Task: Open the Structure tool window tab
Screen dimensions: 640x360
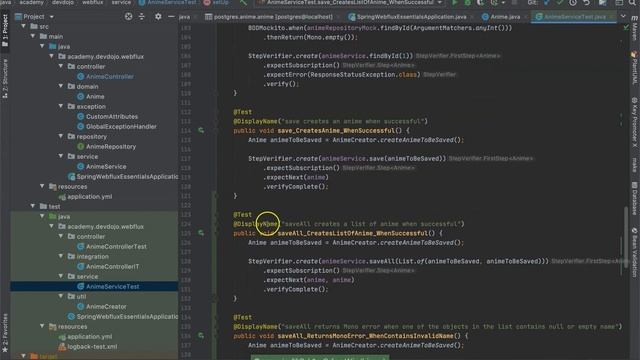Action: (5, 78)
